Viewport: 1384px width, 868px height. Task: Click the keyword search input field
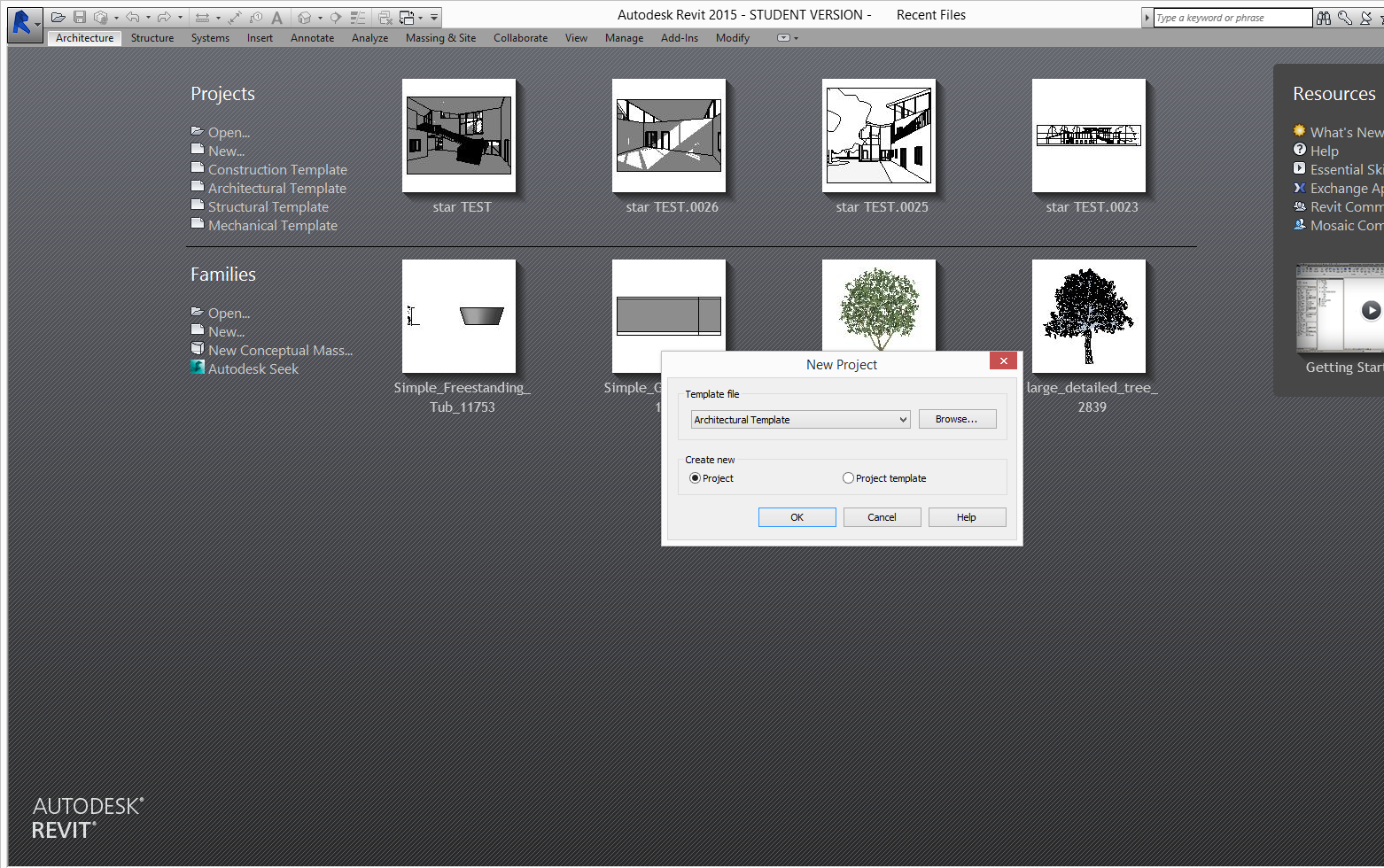[1232, 18]
